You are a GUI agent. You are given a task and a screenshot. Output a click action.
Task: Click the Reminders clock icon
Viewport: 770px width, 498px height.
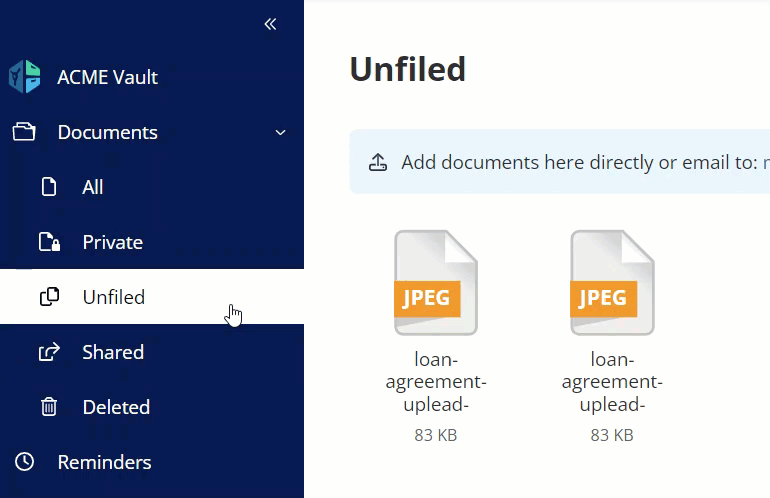24,462
